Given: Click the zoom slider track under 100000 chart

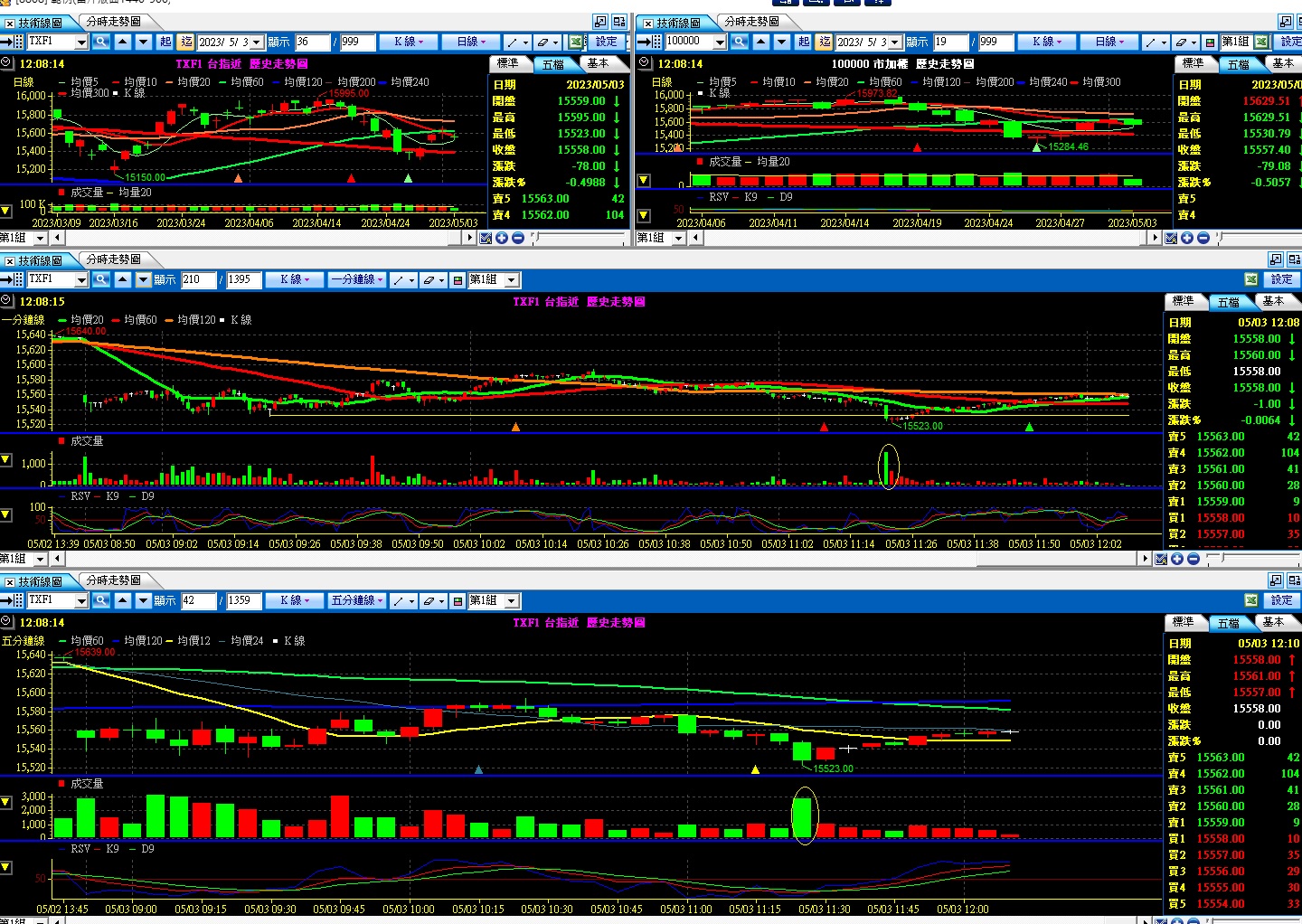Looking at the screenshot, I should (x=1261, y=238).
